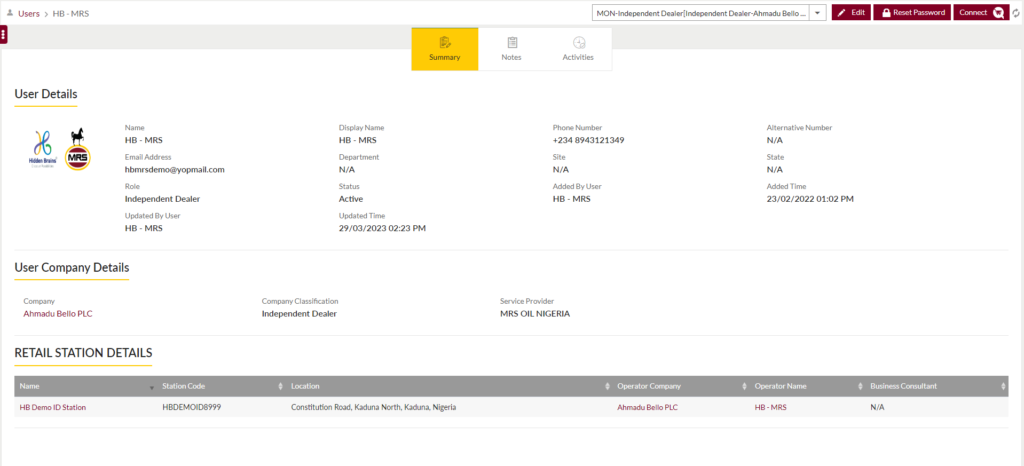
Task: Open the red three-dot side panel handle
Action: tap(3, 35)
